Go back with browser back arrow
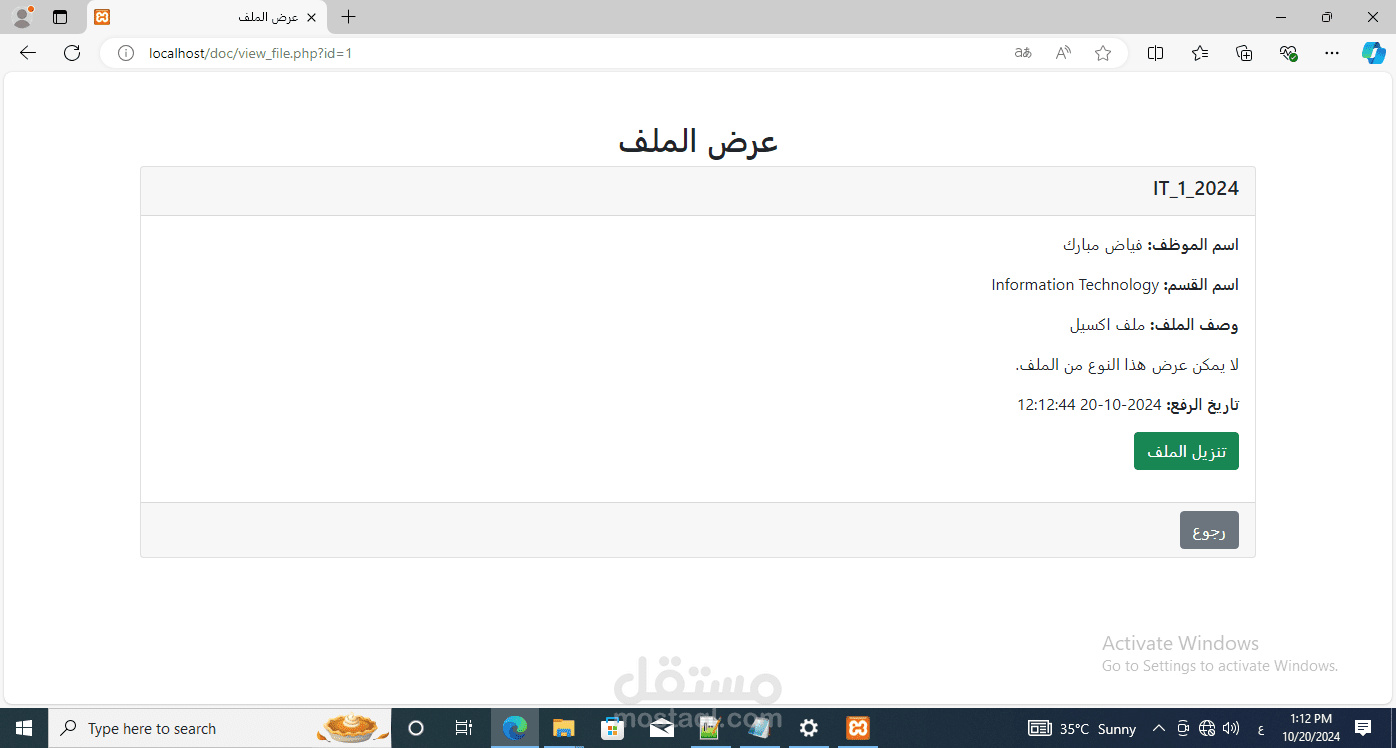The height and width of the screenshot is (748, 1396). click(x=28, y=53)
